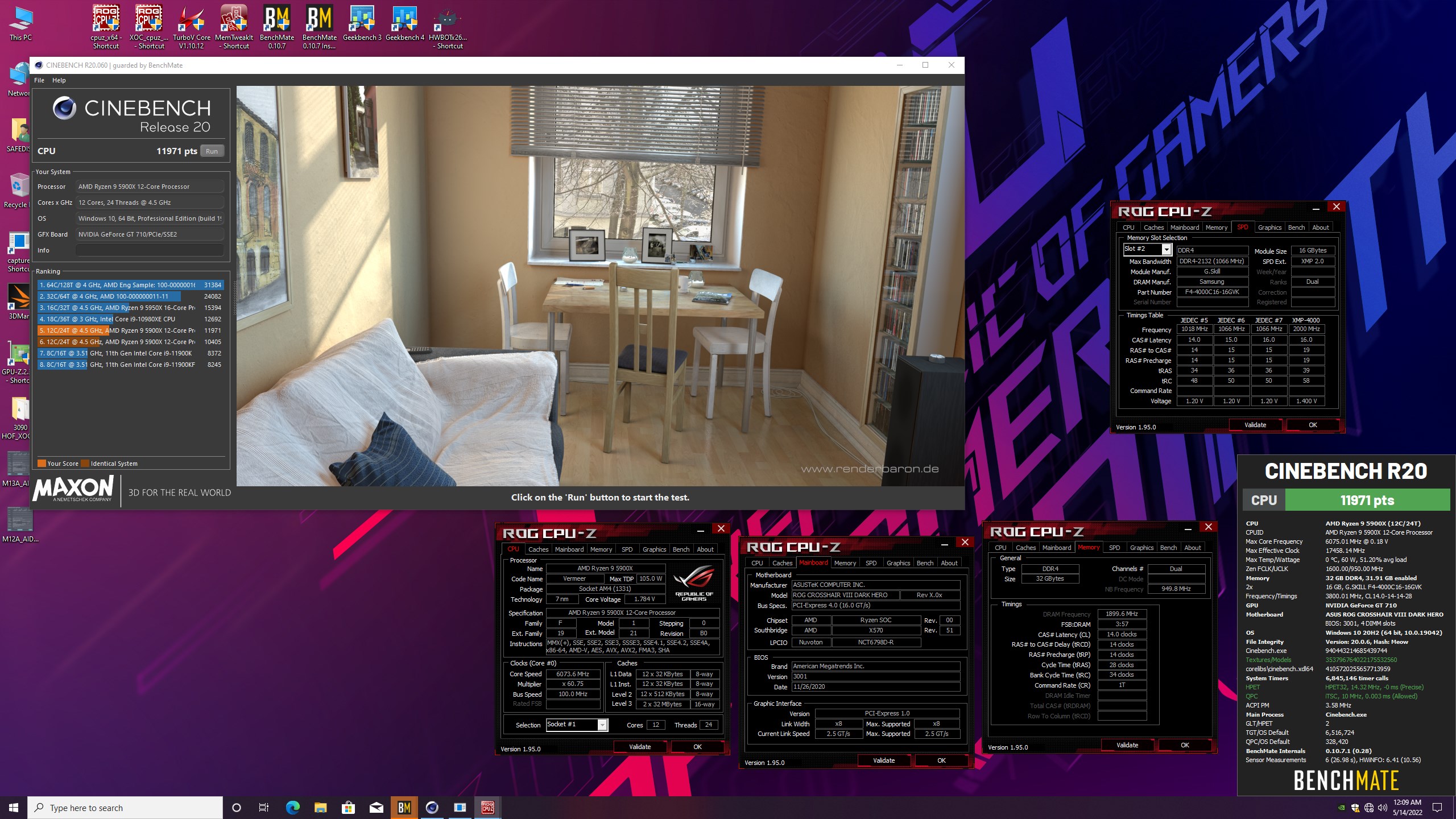
Task: Launch TurboV Core V1.10.12 desktop icon
Action: click(191, 27)
